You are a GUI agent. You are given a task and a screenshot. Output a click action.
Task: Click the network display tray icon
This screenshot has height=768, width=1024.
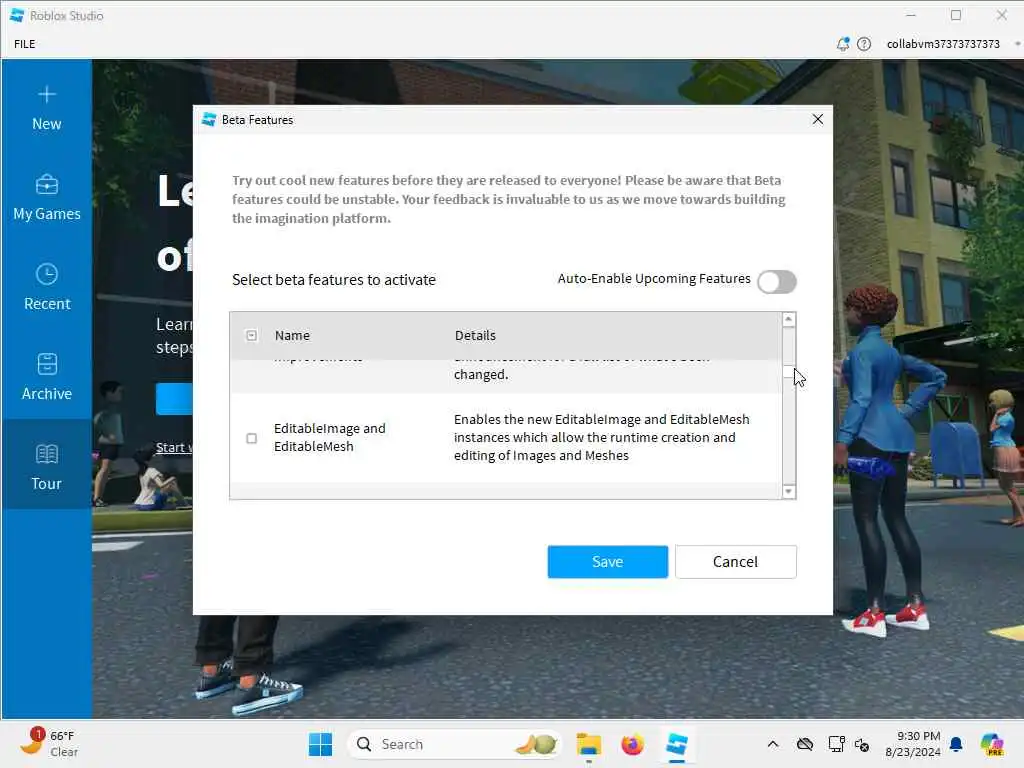(x=836, y=744)
